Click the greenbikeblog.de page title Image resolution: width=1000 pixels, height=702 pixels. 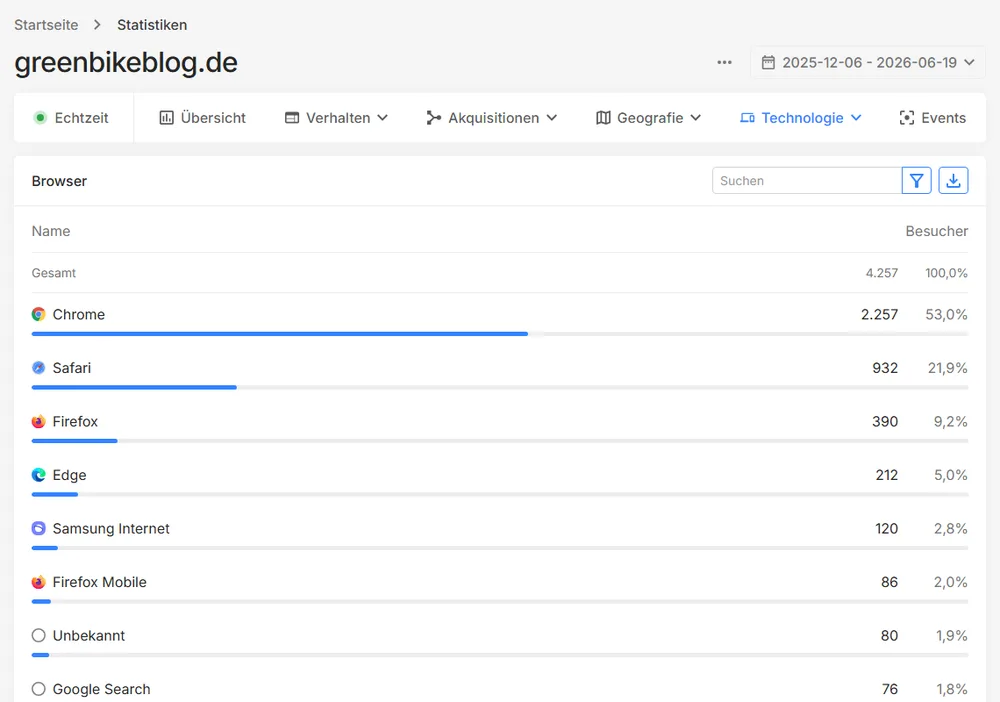coord(126,63)
